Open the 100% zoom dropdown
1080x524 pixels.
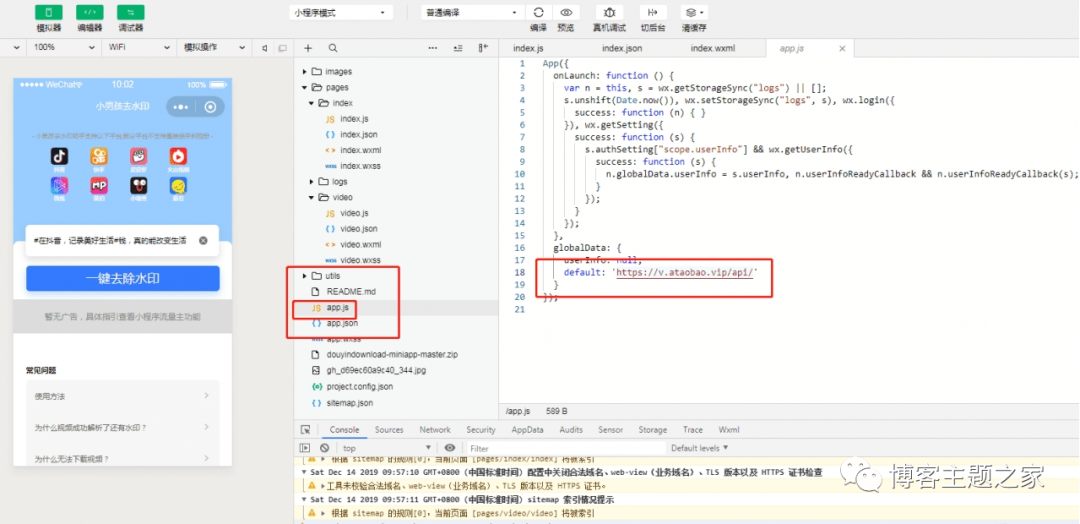click(x=64, y=48)
